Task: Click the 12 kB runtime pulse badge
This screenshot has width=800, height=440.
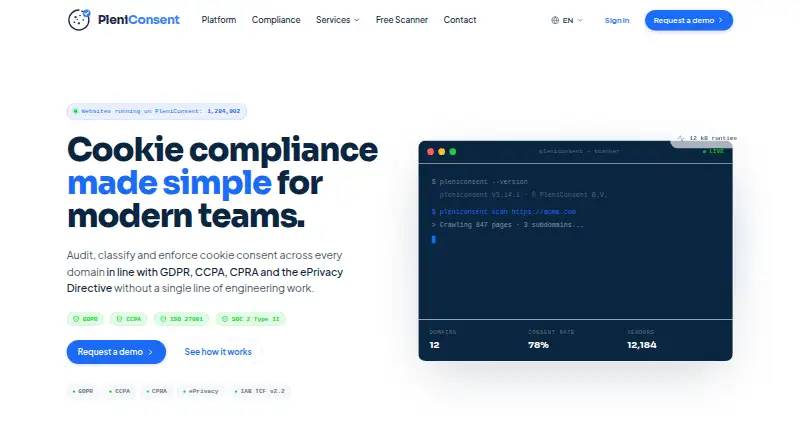Action: [707, 138]
